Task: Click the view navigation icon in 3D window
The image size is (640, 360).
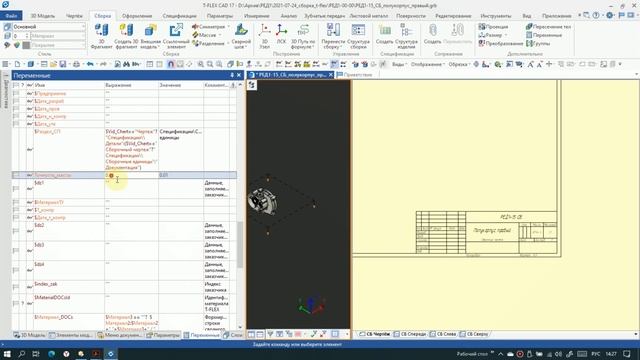Action: click(252, 85)
